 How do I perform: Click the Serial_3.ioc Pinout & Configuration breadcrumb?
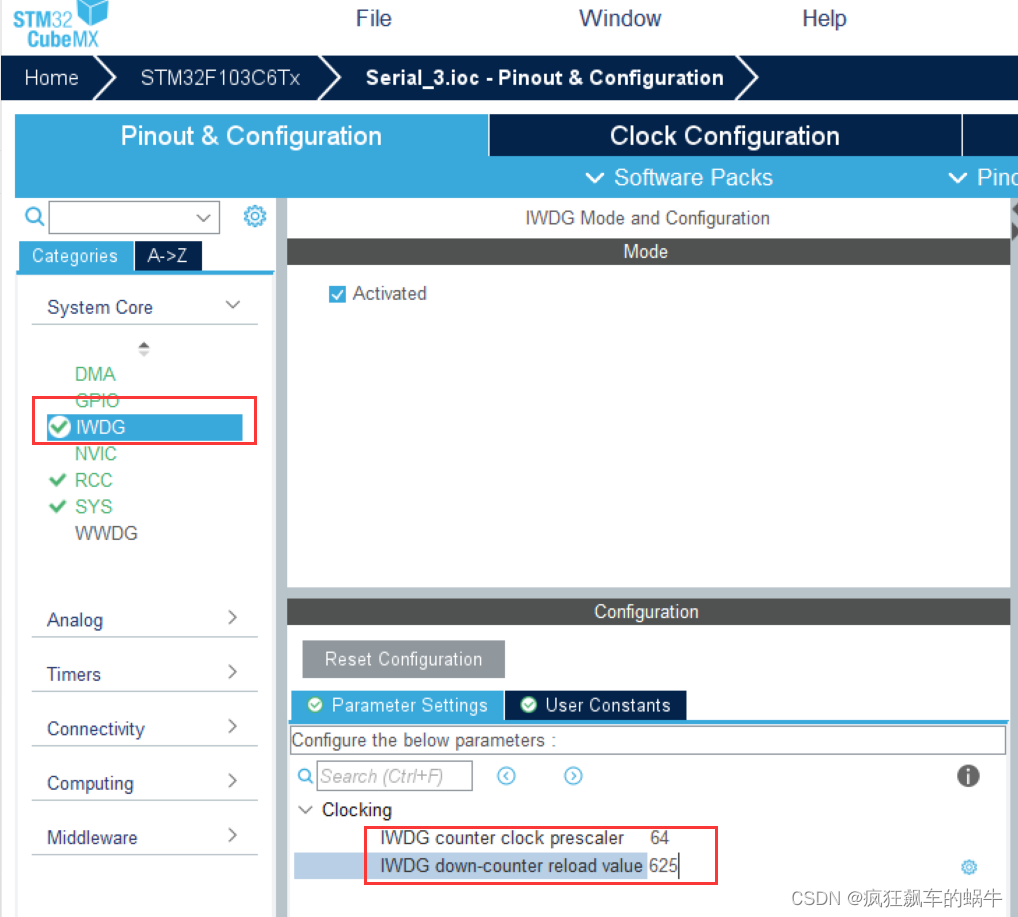tap(544, 78)
